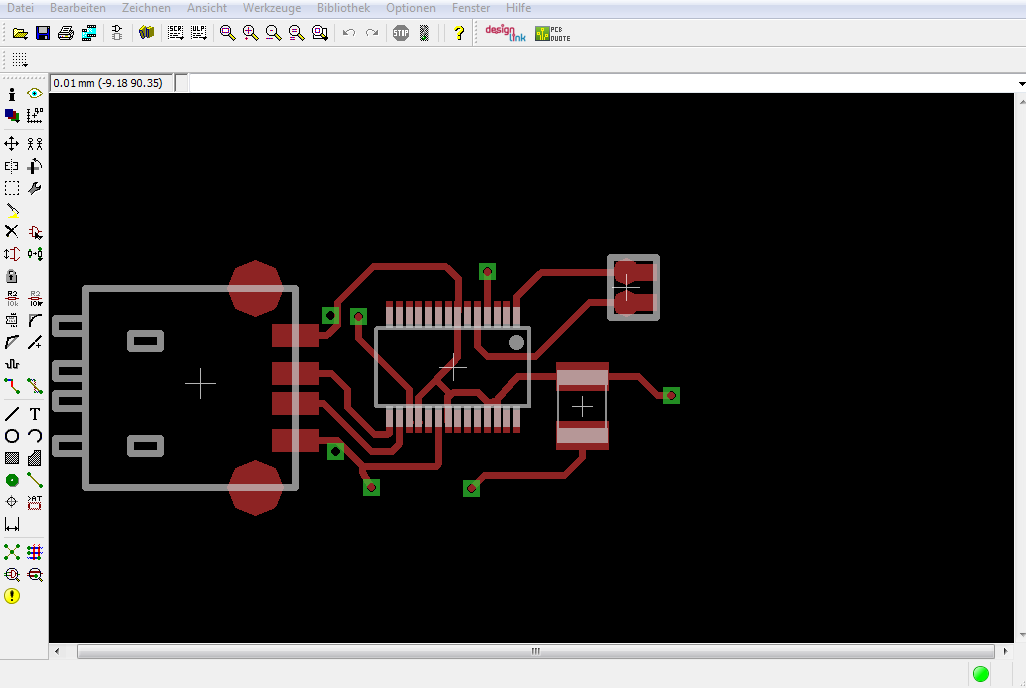Screen dimensions: 1026x688
Task: Select the Lock tool
Action: click(12, 276)
